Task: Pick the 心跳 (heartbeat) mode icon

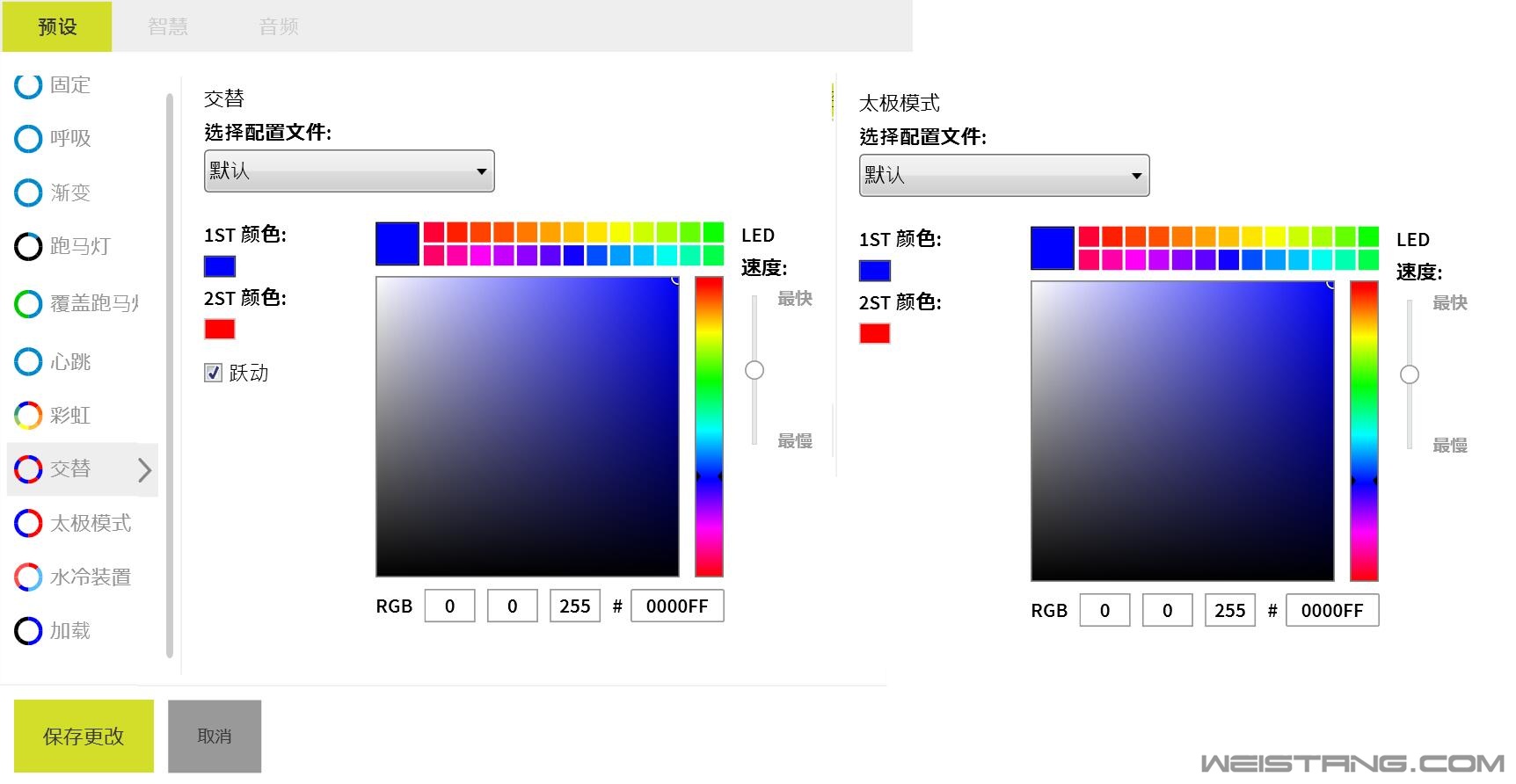Action: click(x=28, y=361)
